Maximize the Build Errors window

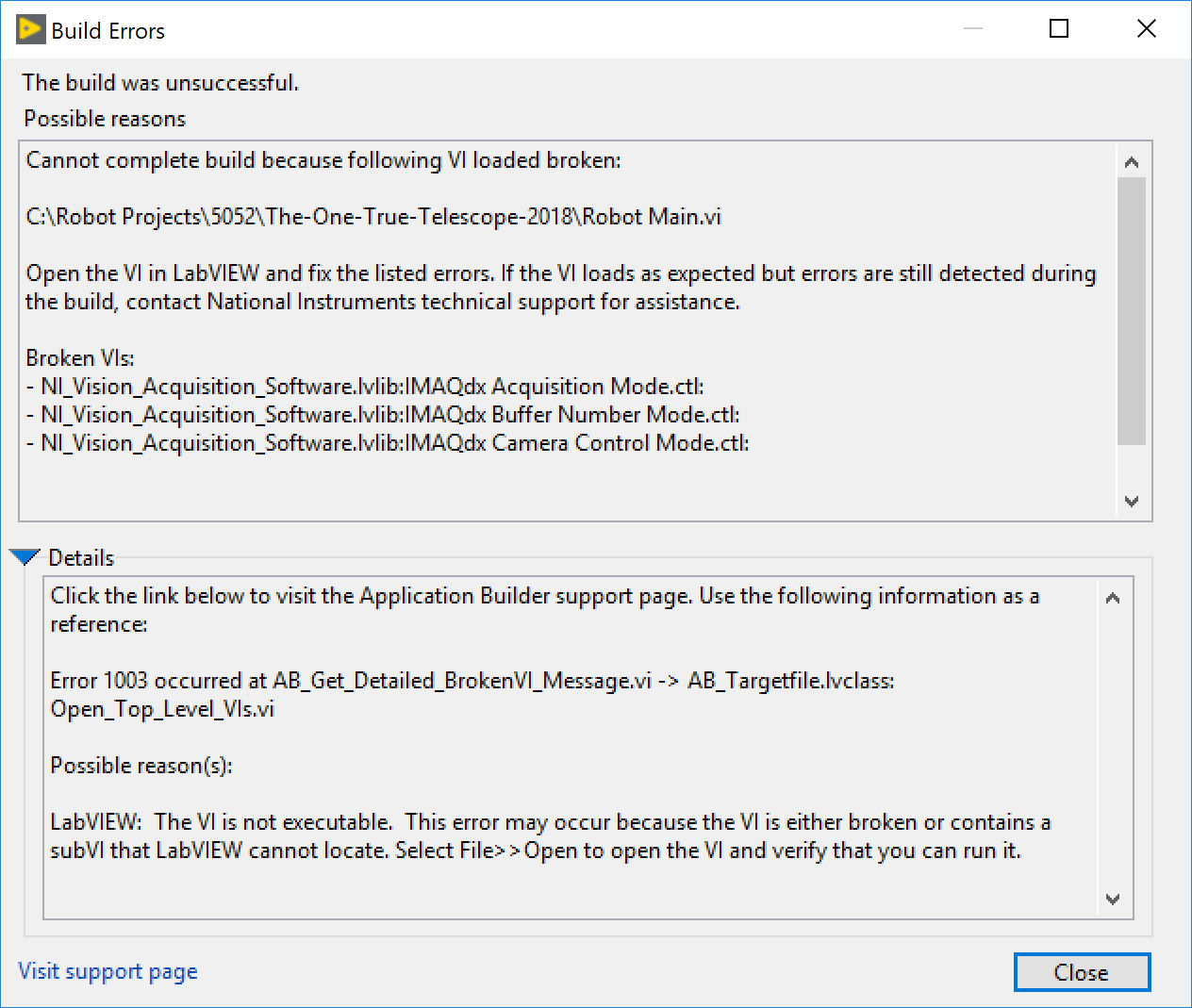(1059, 29)
